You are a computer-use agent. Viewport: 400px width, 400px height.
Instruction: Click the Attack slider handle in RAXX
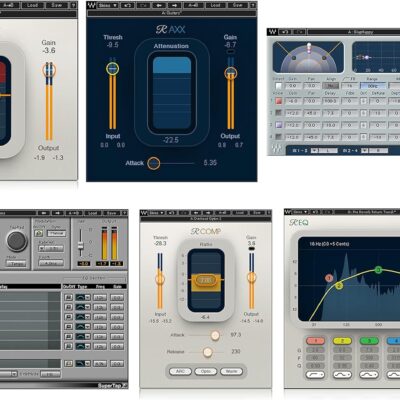(x=154, y=163)
